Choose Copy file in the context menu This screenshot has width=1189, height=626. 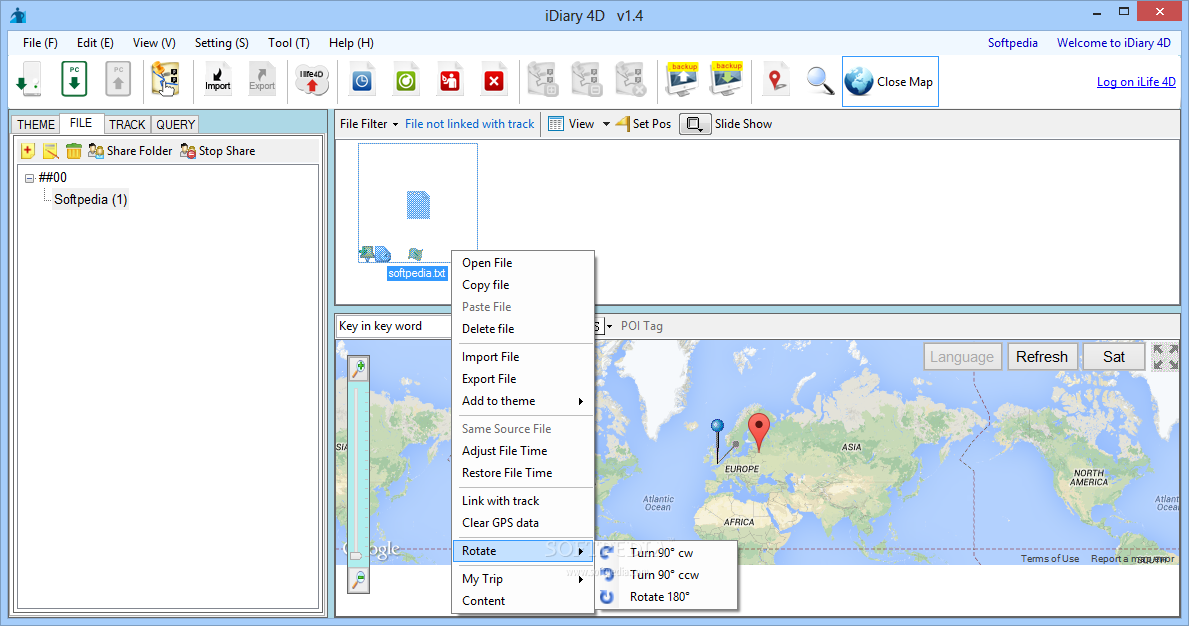pos(522,285)
